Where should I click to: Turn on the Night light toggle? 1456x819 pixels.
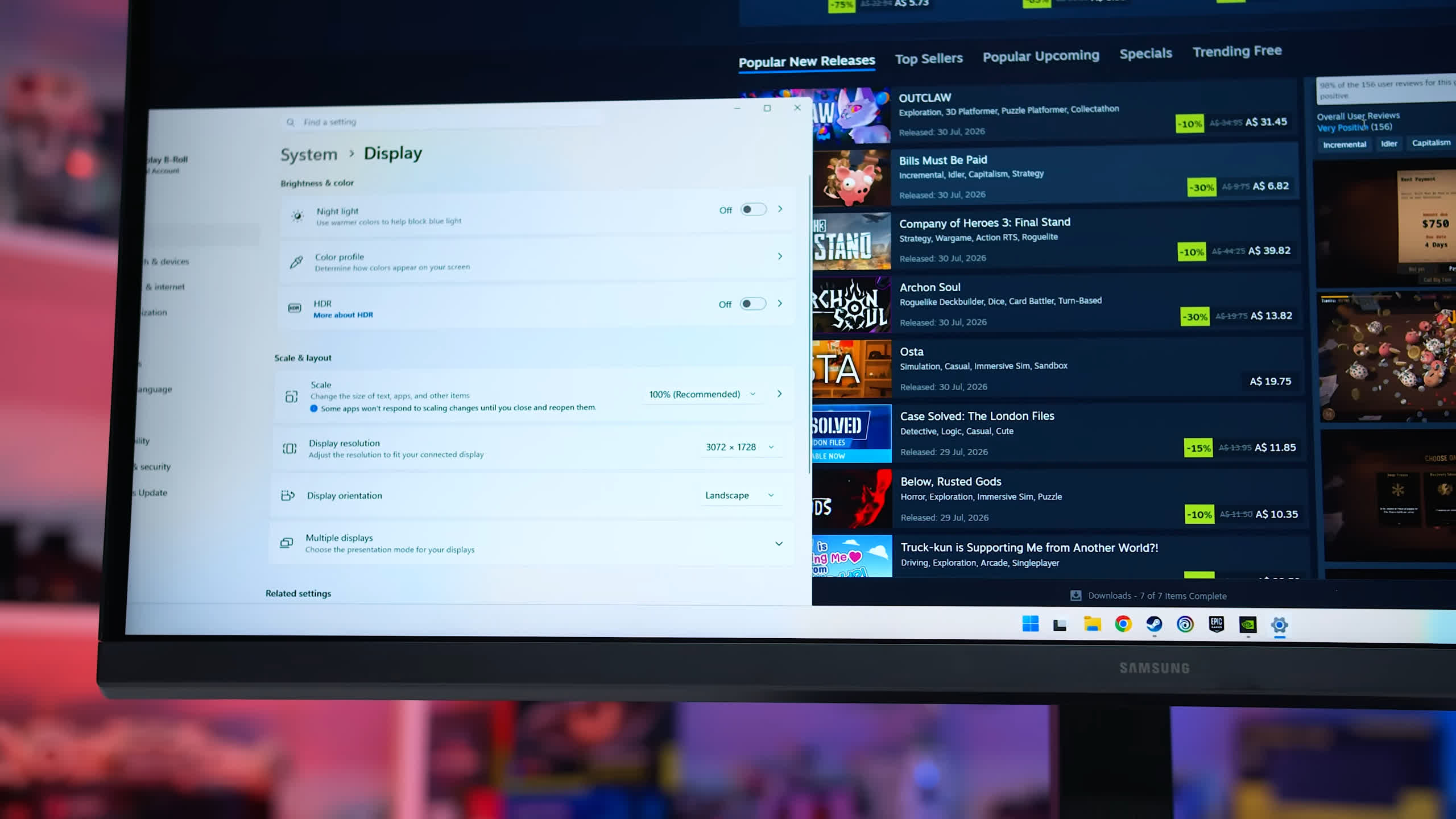pos(753,209)
